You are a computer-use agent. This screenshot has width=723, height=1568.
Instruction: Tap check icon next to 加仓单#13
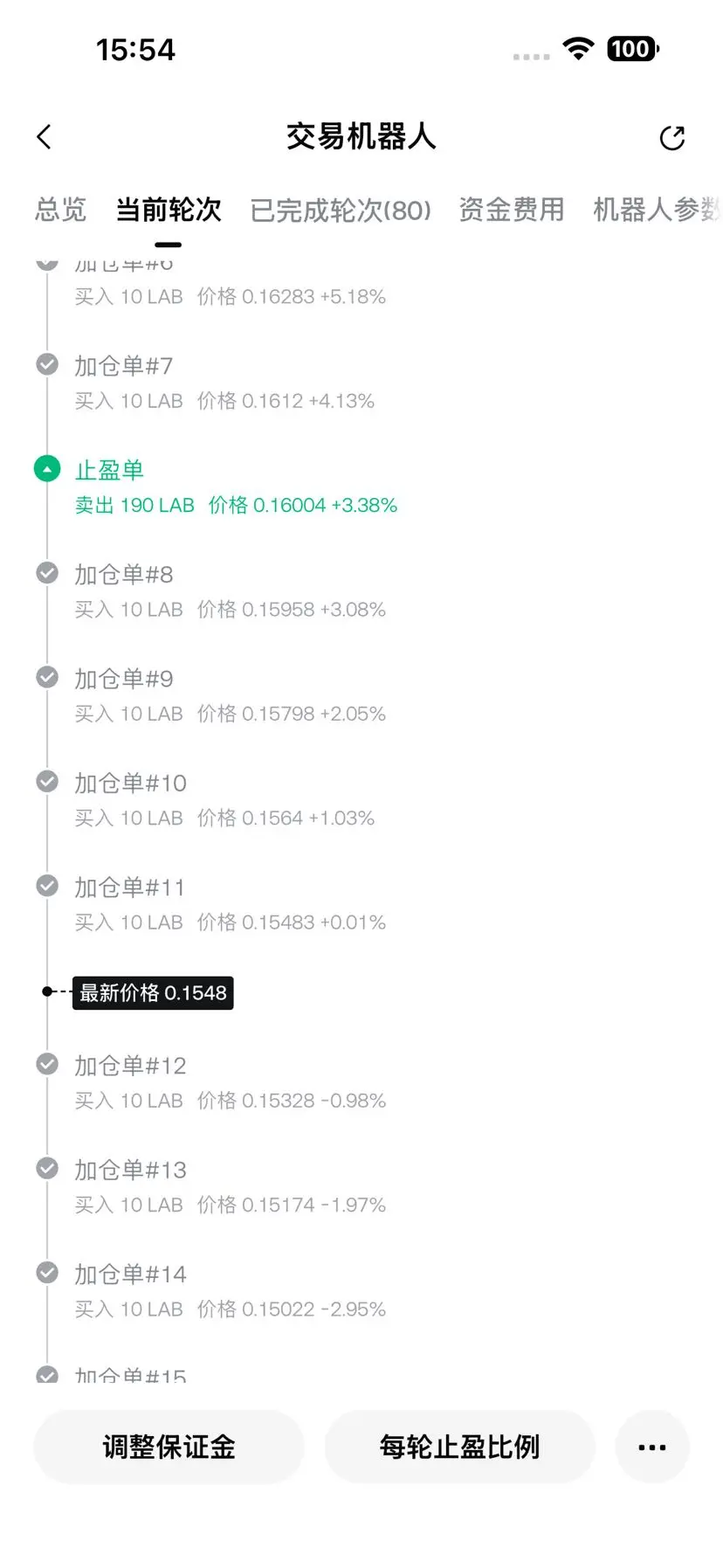47,1169
